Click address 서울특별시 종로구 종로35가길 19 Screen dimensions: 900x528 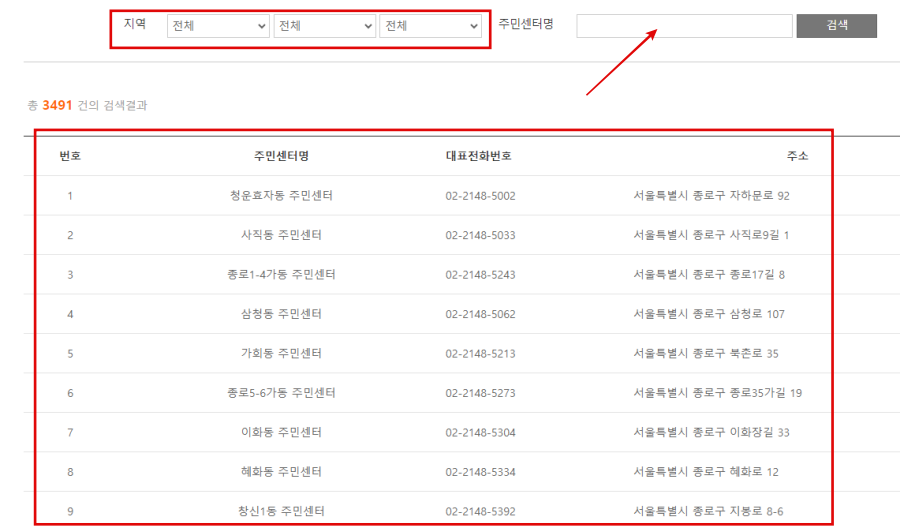coord(717,393)
